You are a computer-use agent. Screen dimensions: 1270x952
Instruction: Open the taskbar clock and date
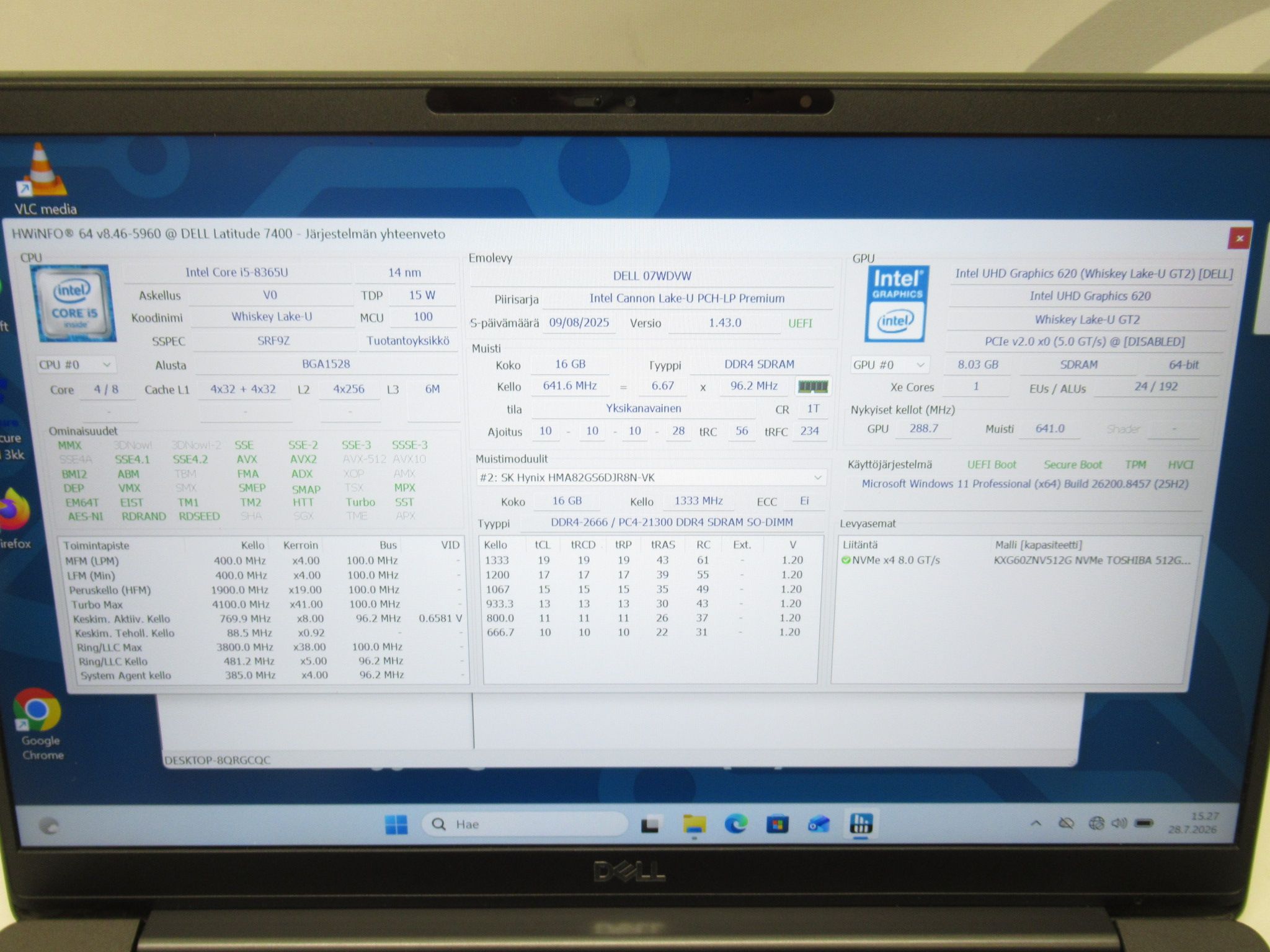click(1192, 823)
